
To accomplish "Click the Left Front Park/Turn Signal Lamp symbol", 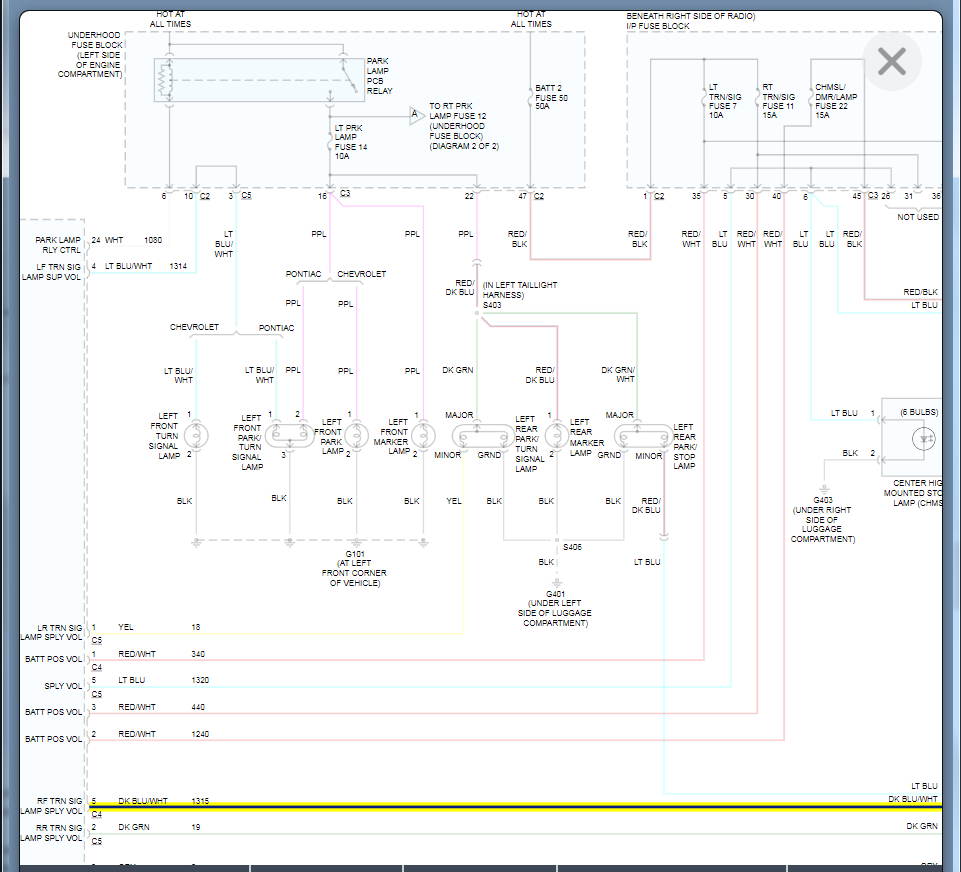I will [290, 435].
